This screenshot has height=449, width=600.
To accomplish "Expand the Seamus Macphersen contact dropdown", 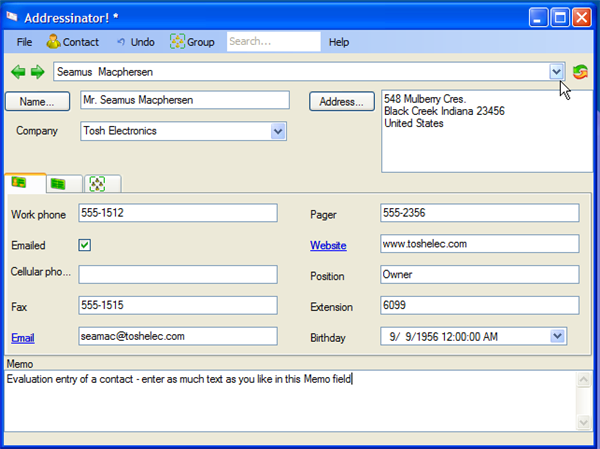I will point(556,72).
